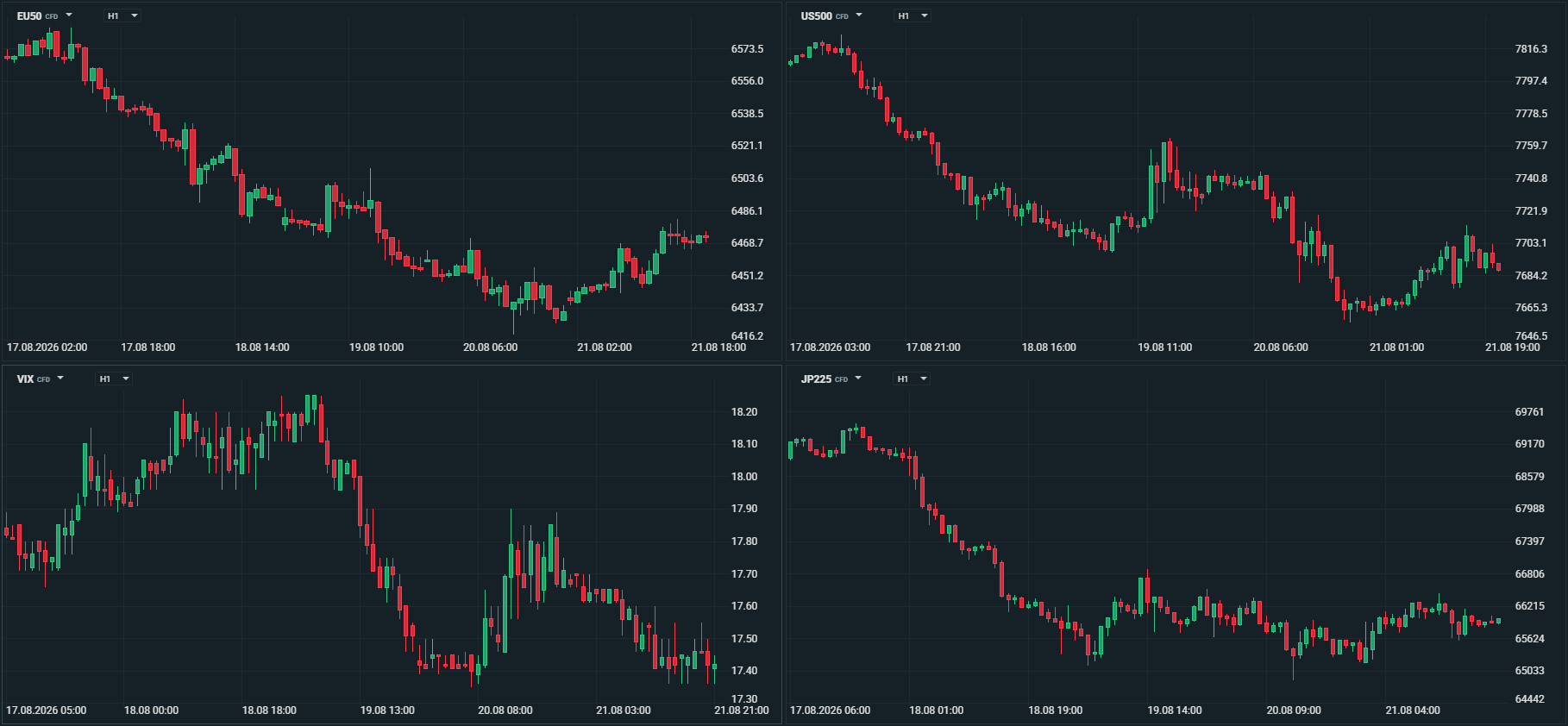Select the 19.08 13:00 marker on VIX time axis

[387, 710]
